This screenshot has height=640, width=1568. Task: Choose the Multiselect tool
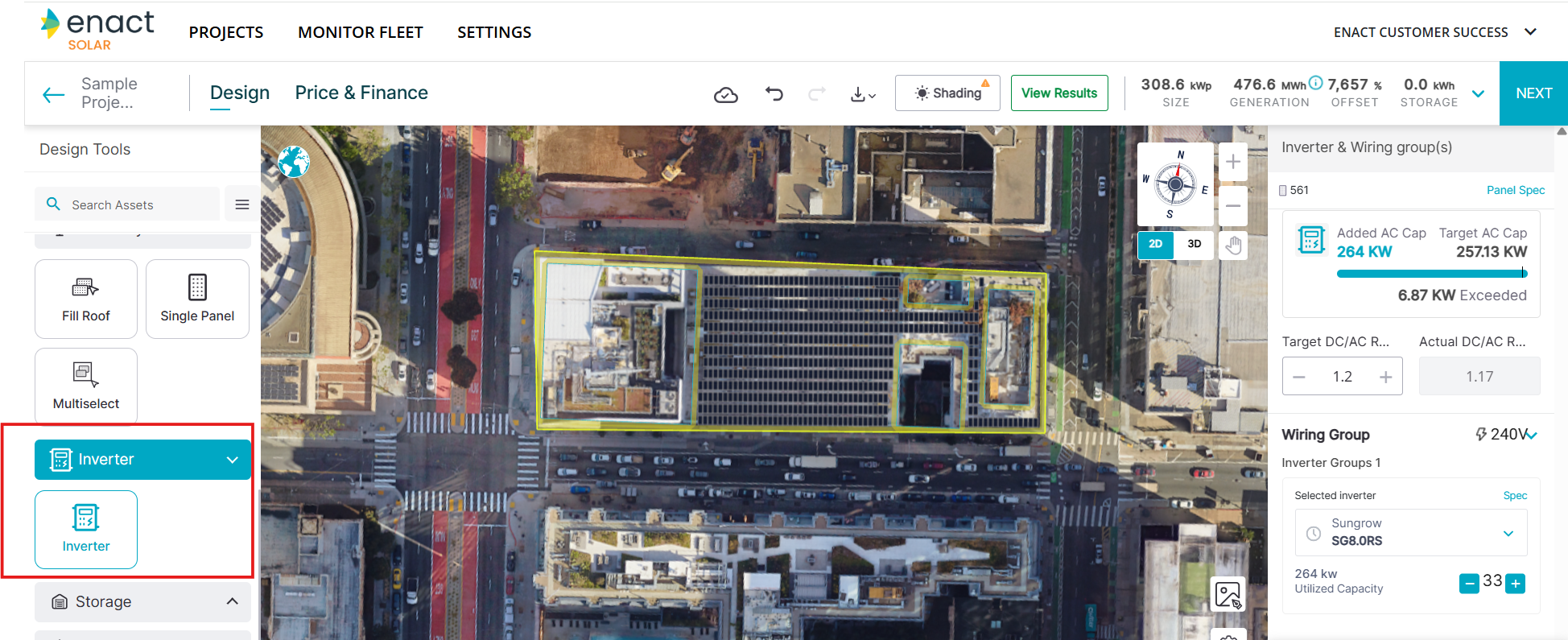[86, 386]
